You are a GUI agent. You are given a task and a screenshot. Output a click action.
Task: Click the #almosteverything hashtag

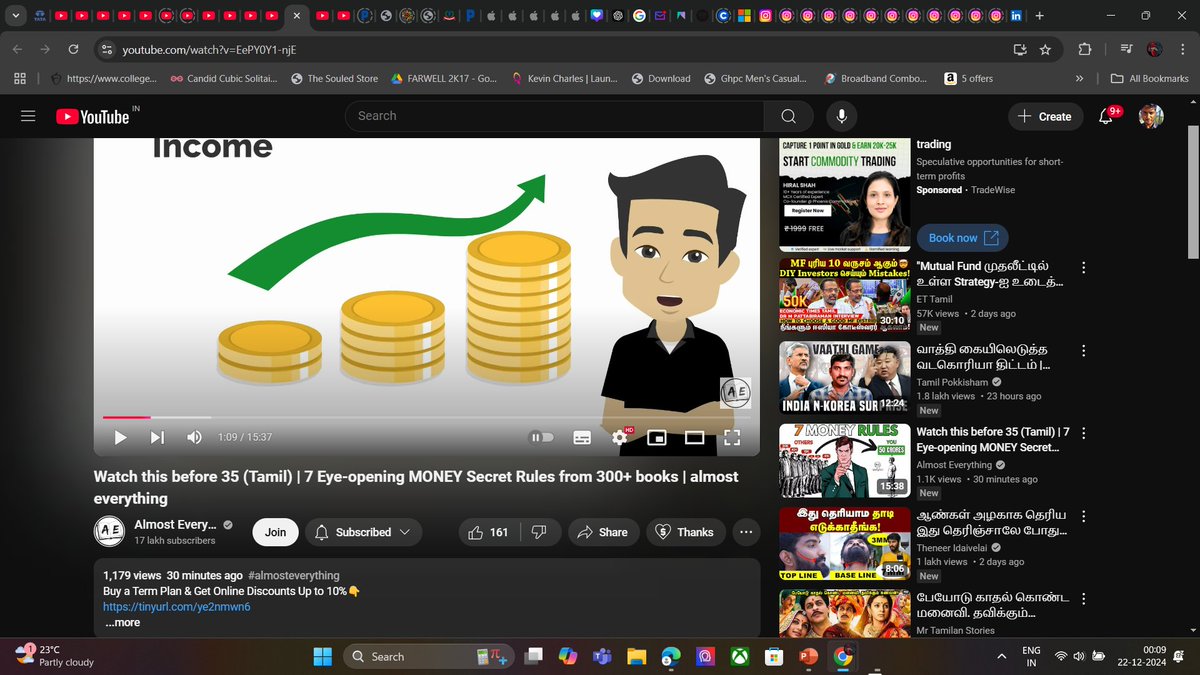click(x=293, y=576)
